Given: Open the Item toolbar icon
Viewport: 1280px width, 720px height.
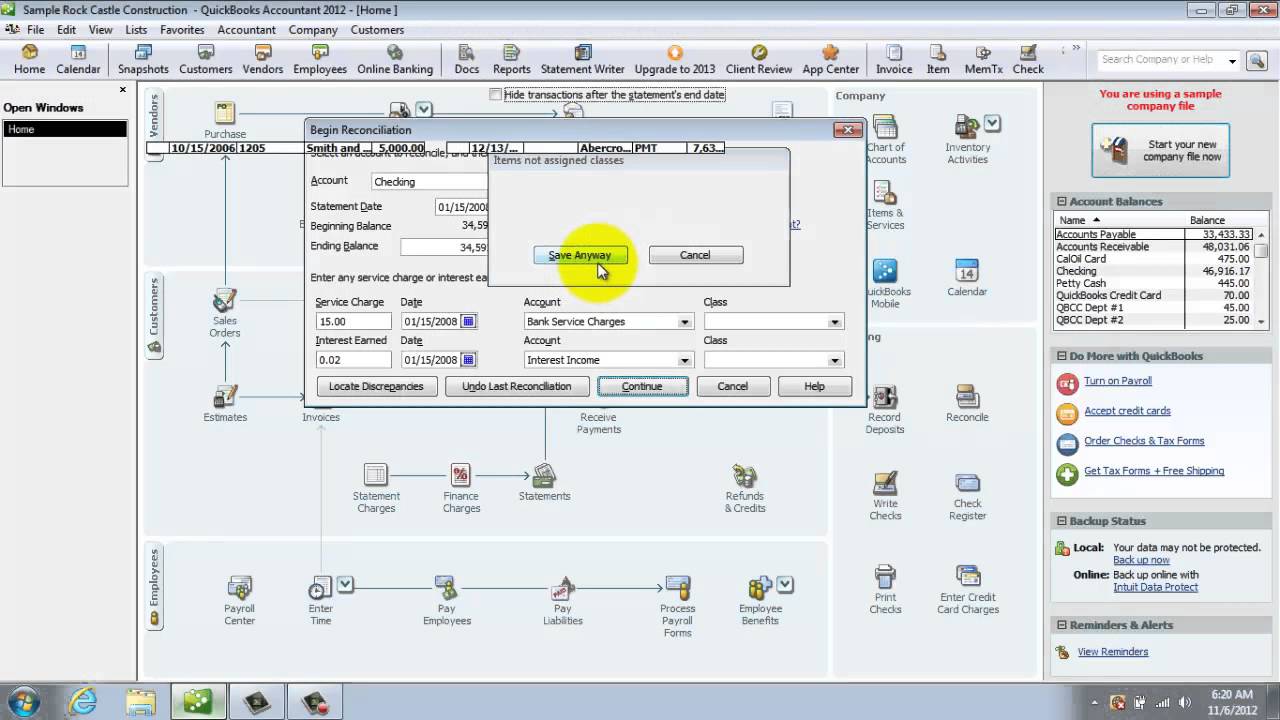Looking at the screenshot, I should [x=938, y=60].
